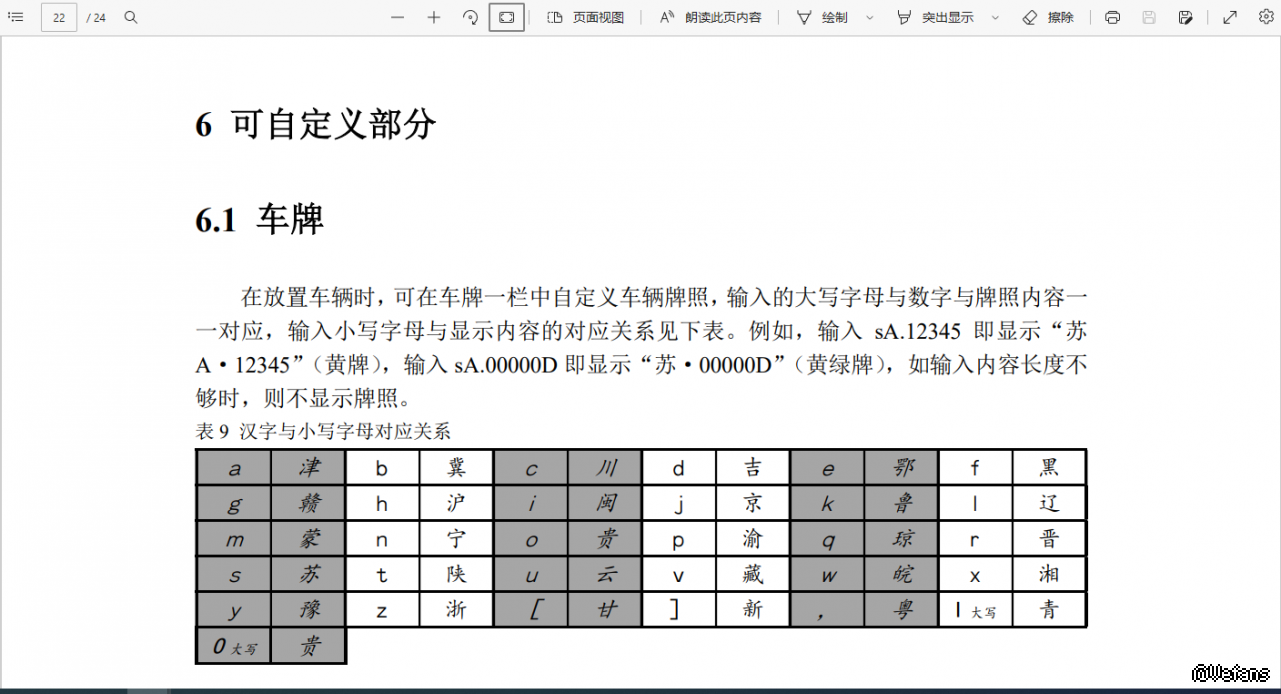Open the settings gear in PDF toolbar

pyautogui.click(x=1266, y=17)
